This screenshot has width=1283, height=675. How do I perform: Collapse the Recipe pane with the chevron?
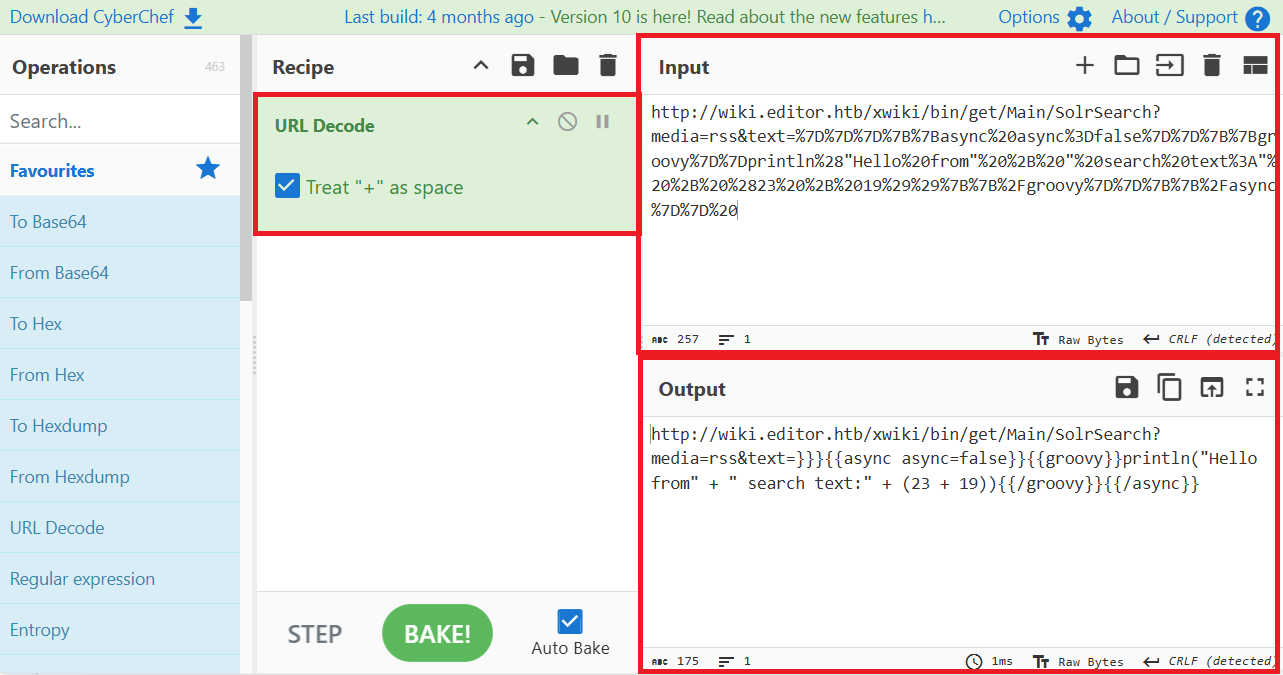coord(481,66)
